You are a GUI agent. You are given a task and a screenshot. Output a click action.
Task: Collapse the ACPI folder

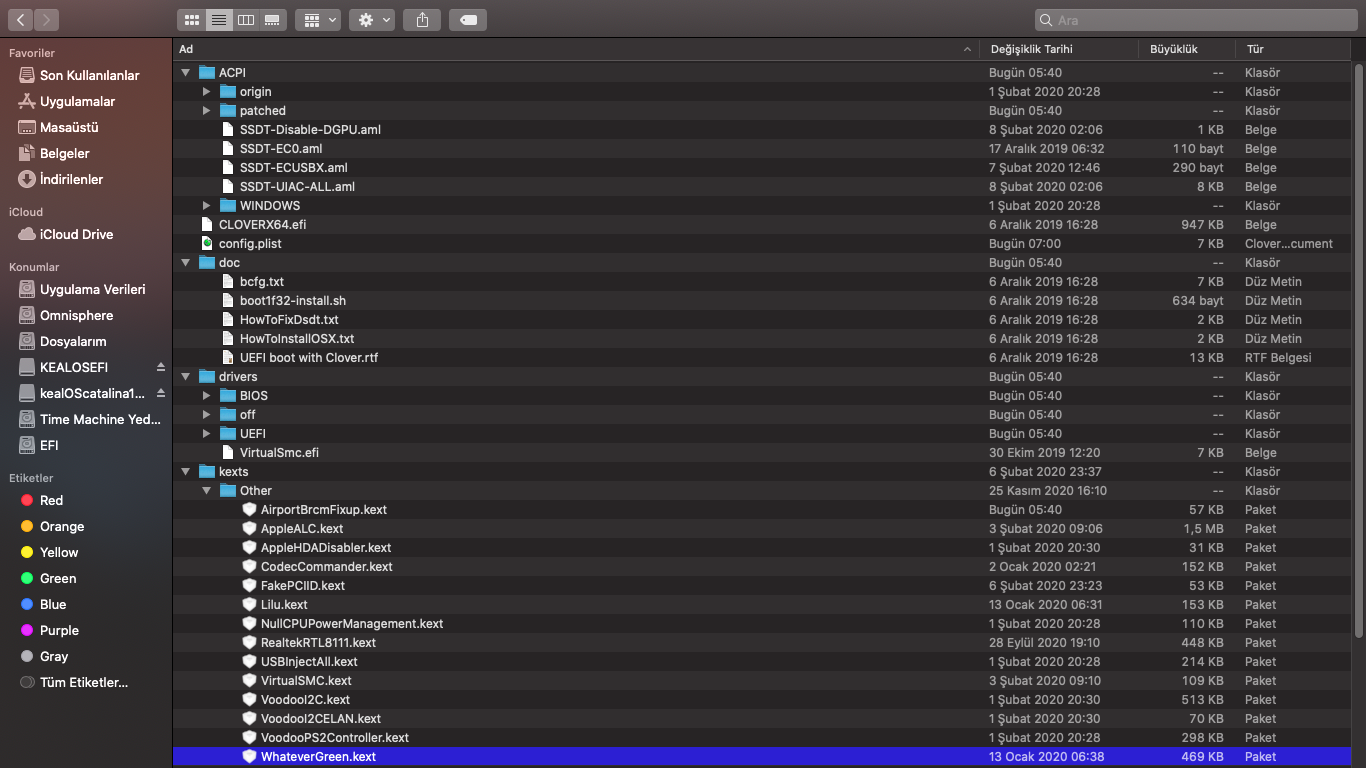pyautogui.click(x=186, y=73)
